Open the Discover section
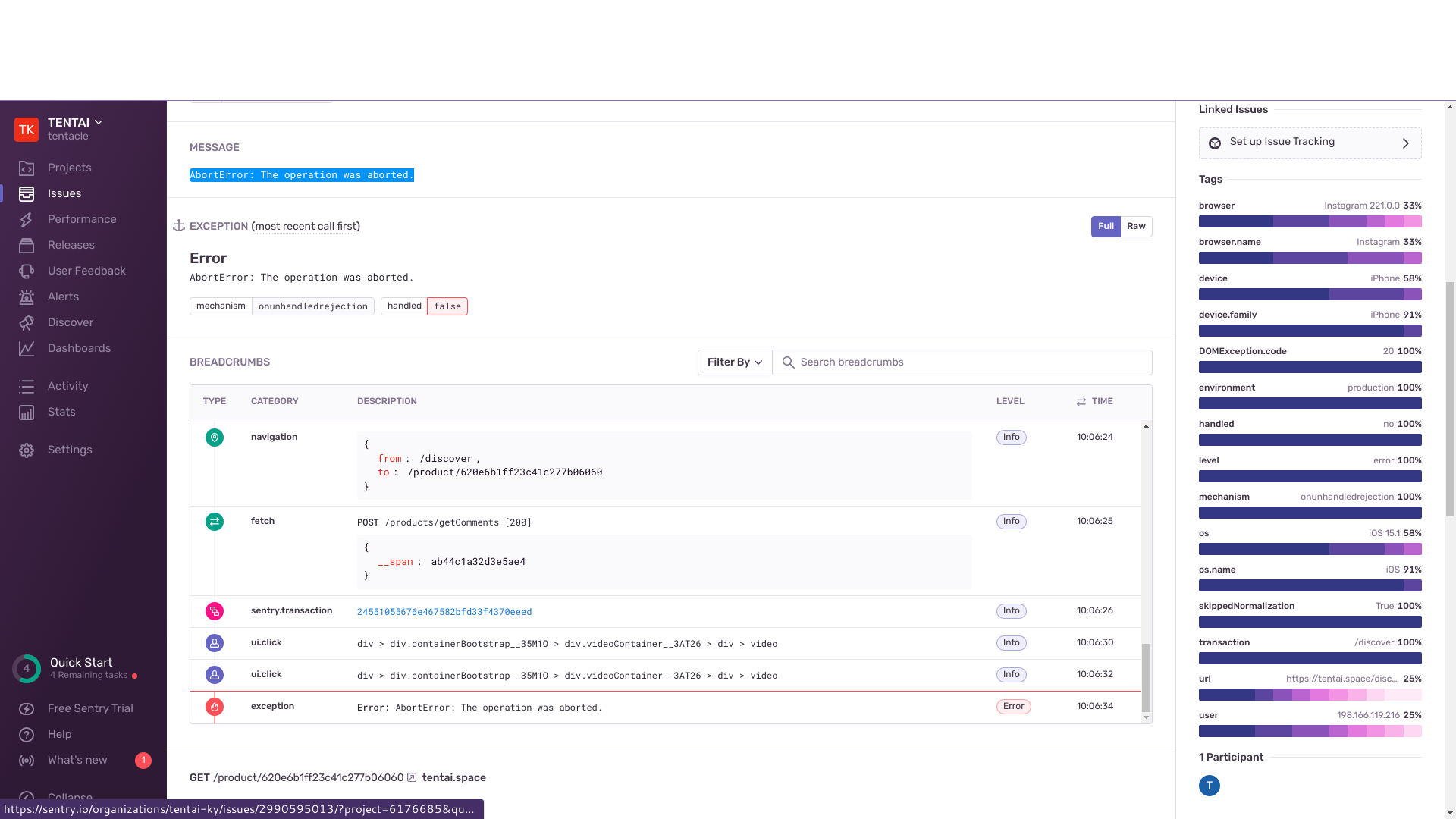 point(71,322)
